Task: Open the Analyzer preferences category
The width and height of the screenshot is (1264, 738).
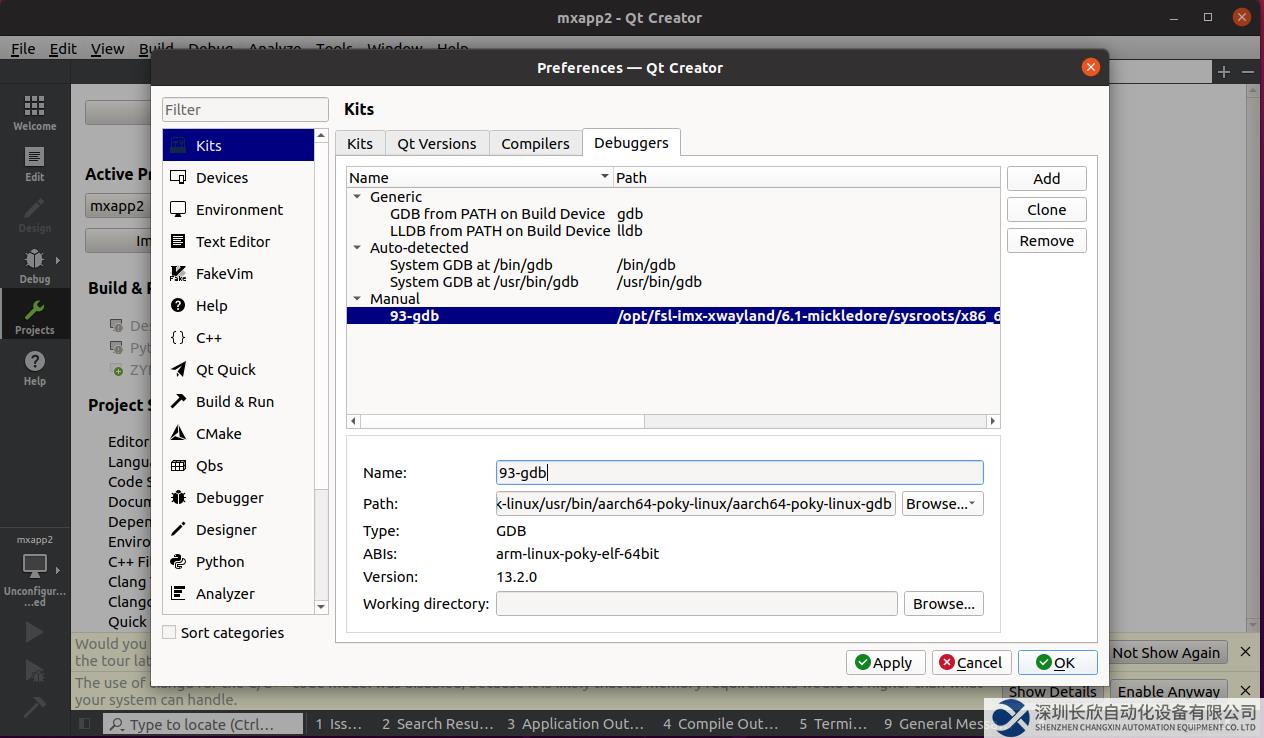Action: point(238,593)
